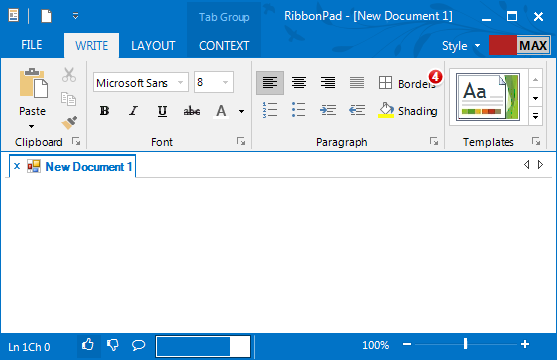The width and height of the screenshot is (557, 360).
Task: Click the RibbonPad application icon
Action: pyautogui.click(x=13, y=16)
